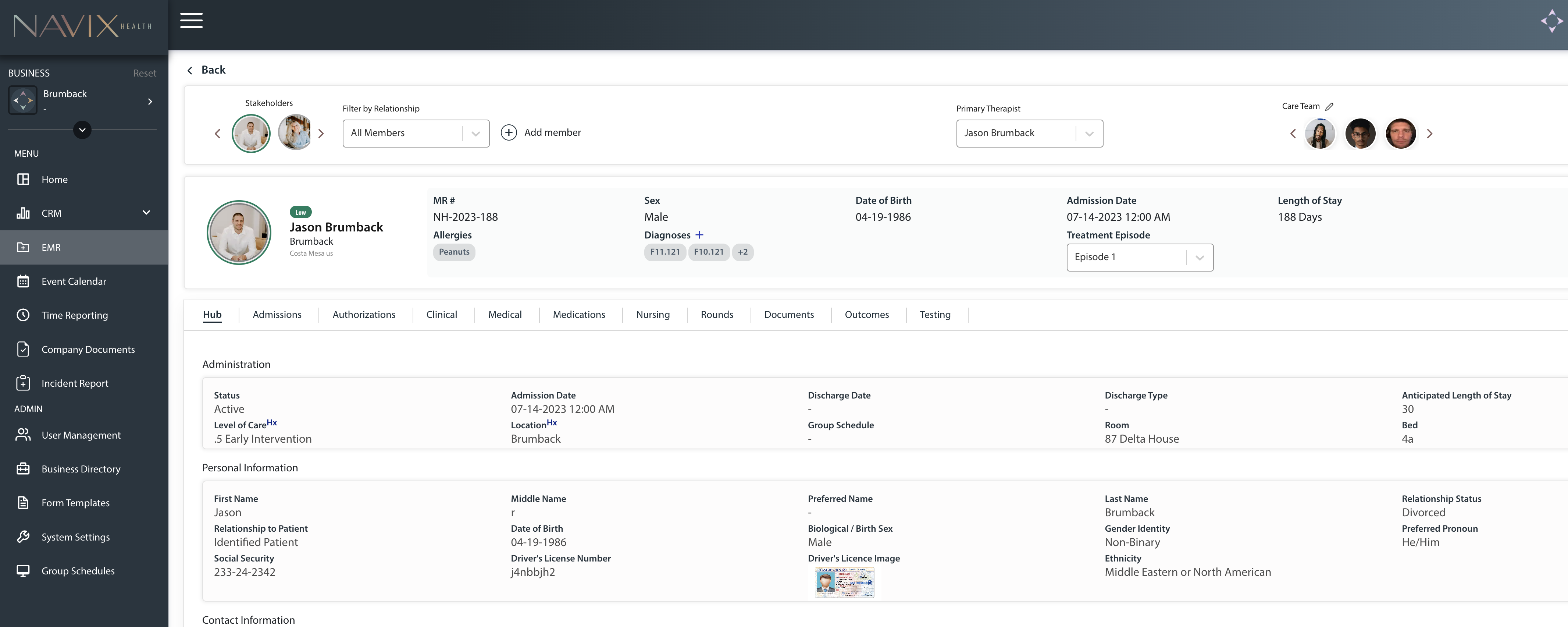Collapse the business panel with round chevron
The image size is (1568, 627).
82,130
